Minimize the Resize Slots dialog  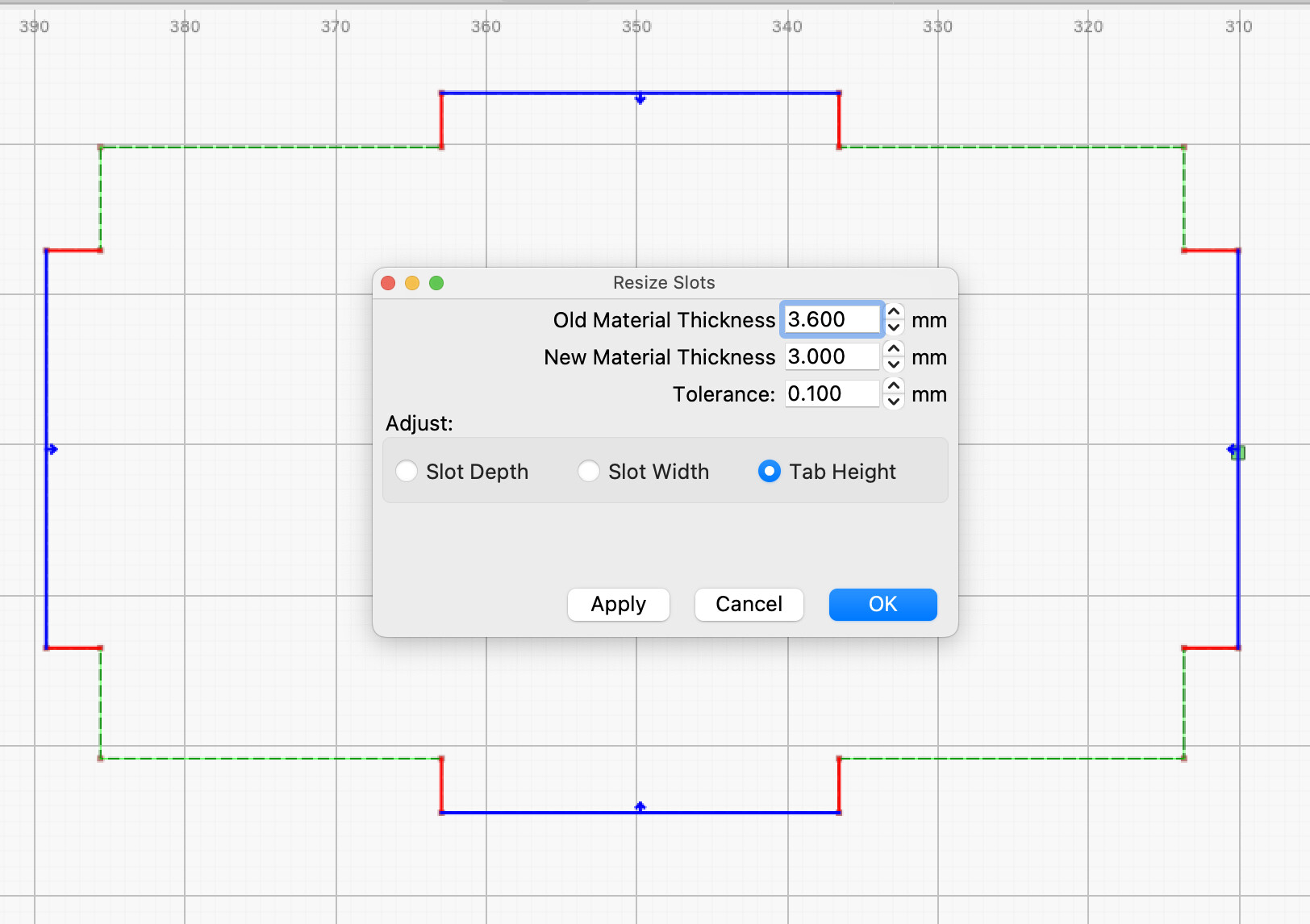(x=412, y=283)
